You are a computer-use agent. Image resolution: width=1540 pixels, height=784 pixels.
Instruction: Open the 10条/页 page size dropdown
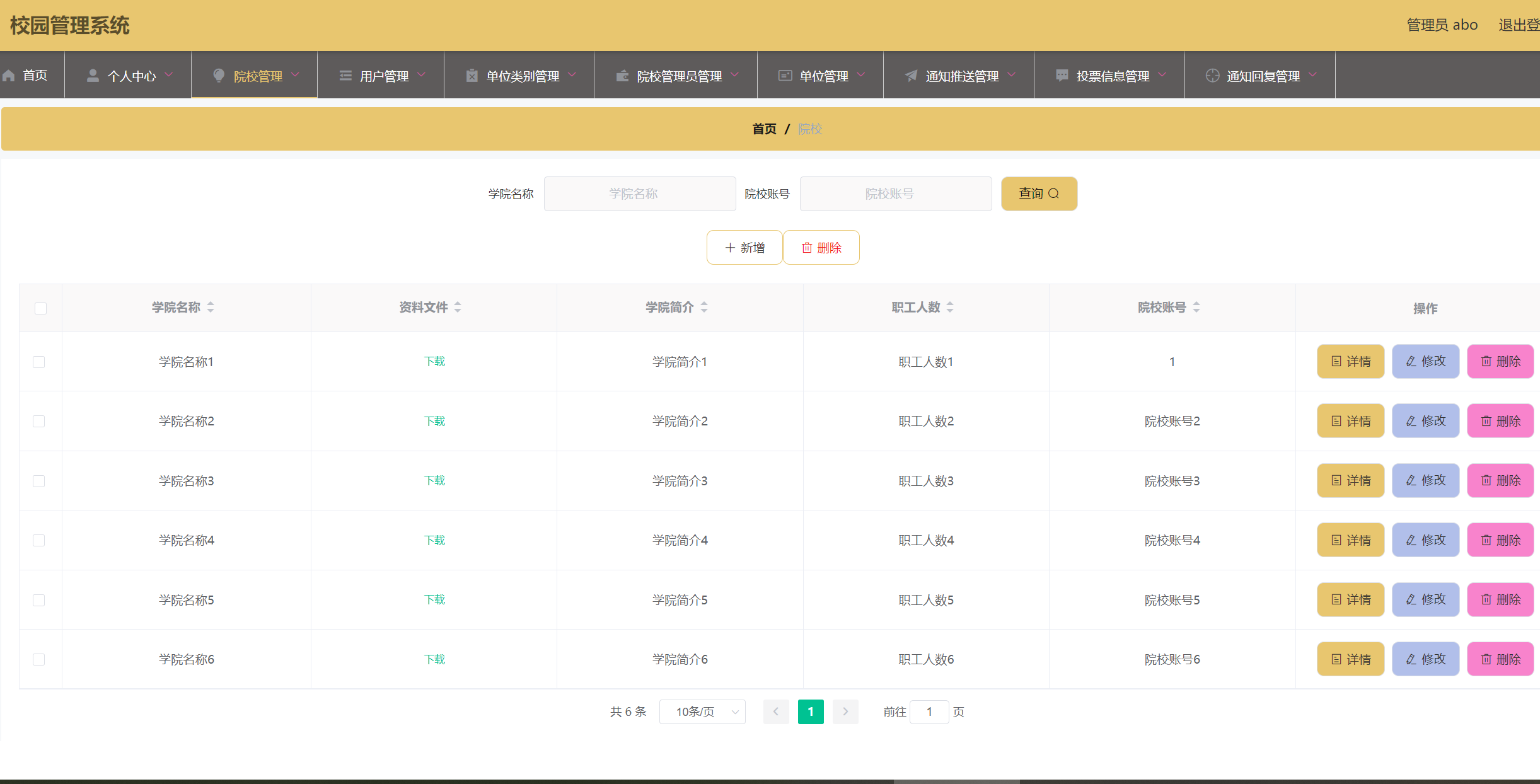(702, 712)
